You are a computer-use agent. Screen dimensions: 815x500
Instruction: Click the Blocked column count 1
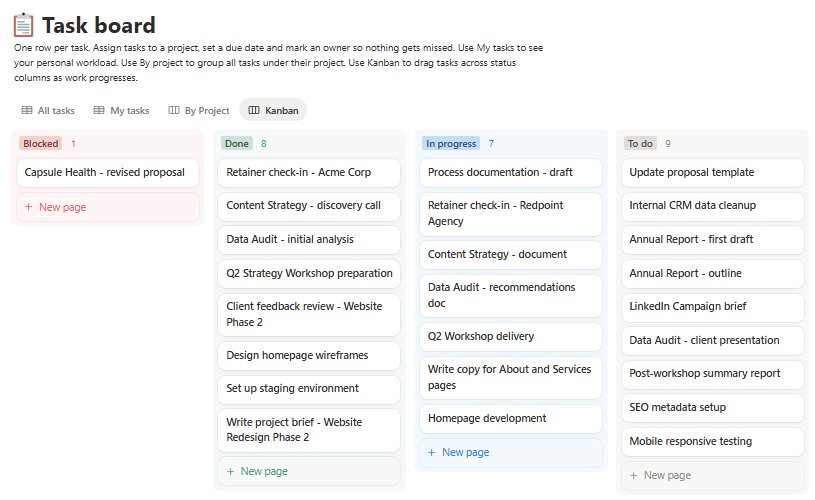point(73,143)
